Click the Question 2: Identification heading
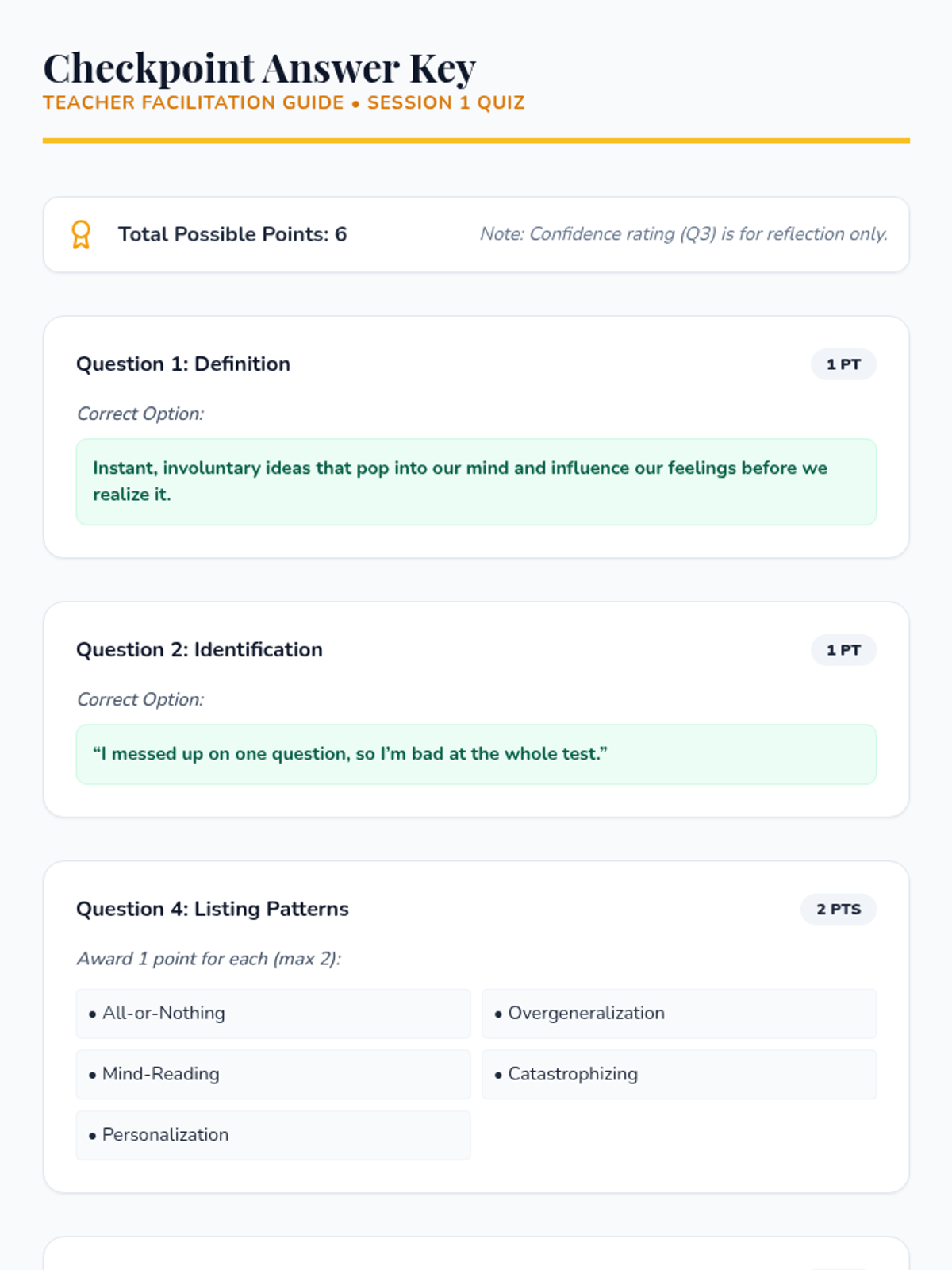 click(199, 650)
